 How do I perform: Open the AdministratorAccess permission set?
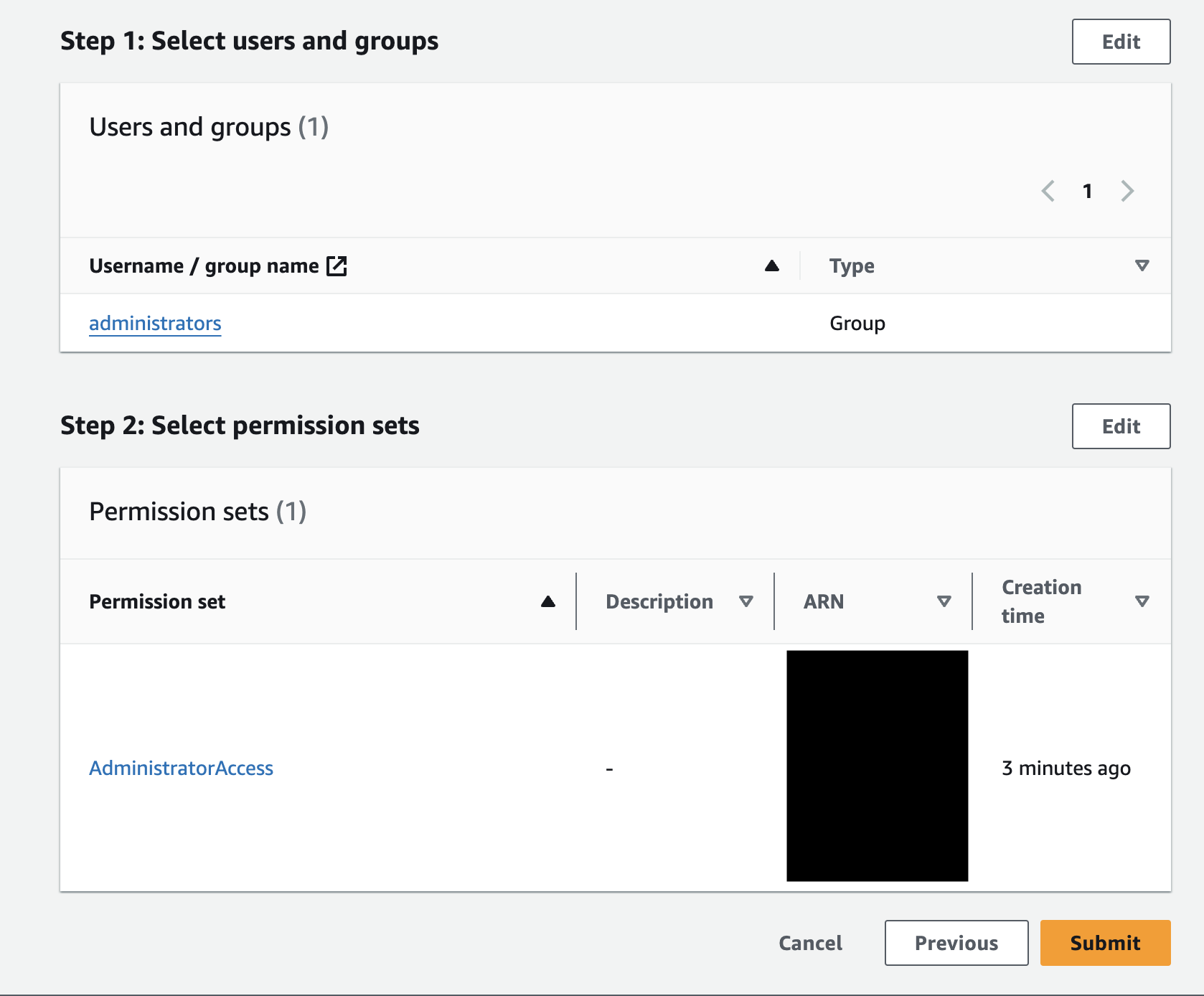[x=181, y=768]
